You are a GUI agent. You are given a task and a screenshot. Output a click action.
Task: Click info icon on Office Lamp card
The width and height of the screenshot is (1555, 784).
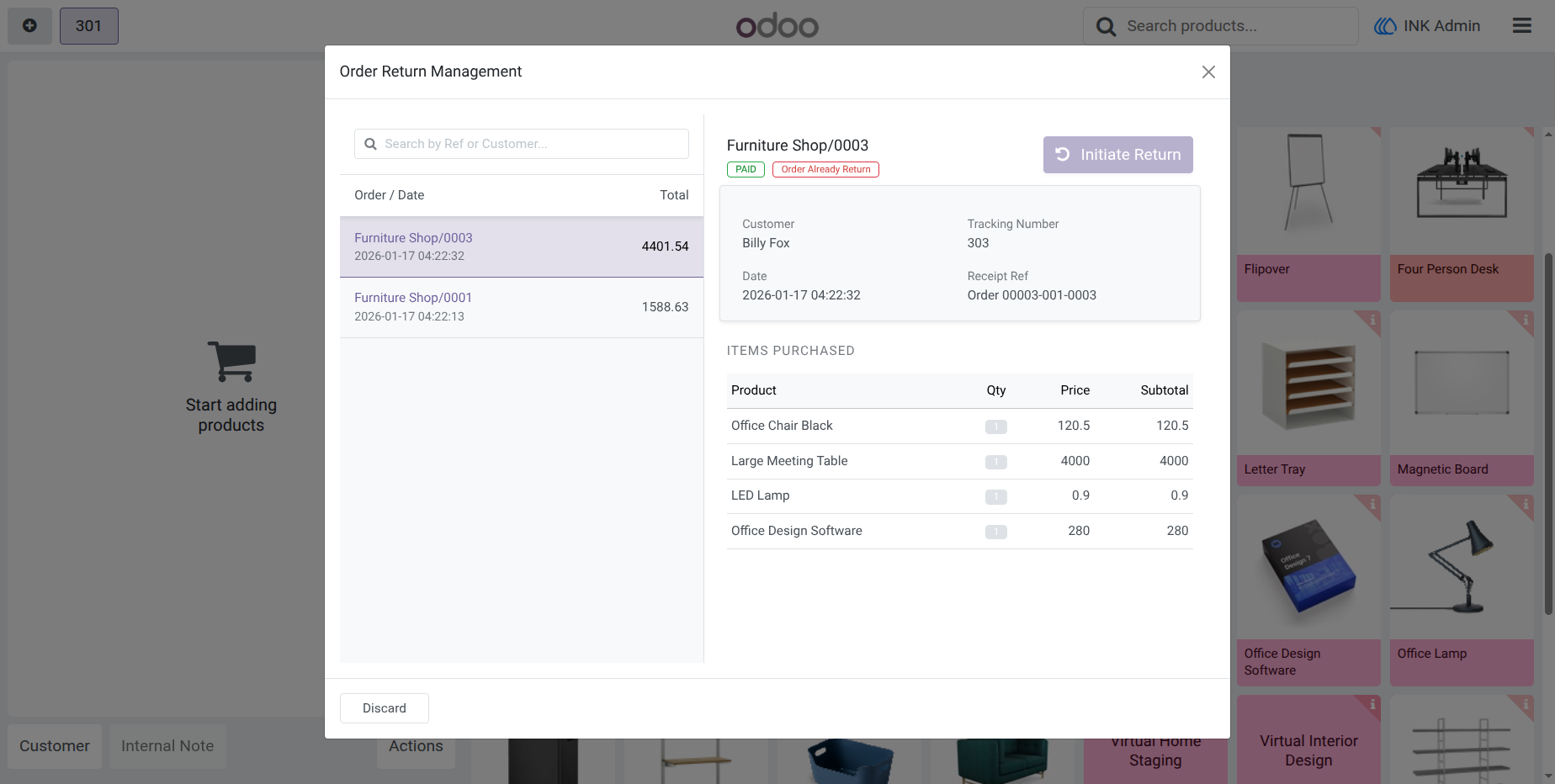tap(1526, 503)
